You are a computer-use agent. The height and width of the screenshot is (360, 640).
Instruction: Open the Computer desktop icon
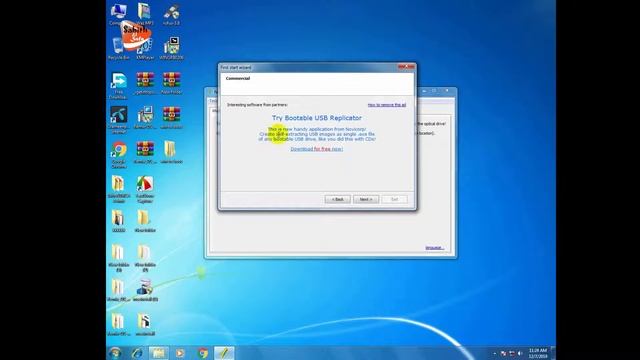tap(118, 14)
